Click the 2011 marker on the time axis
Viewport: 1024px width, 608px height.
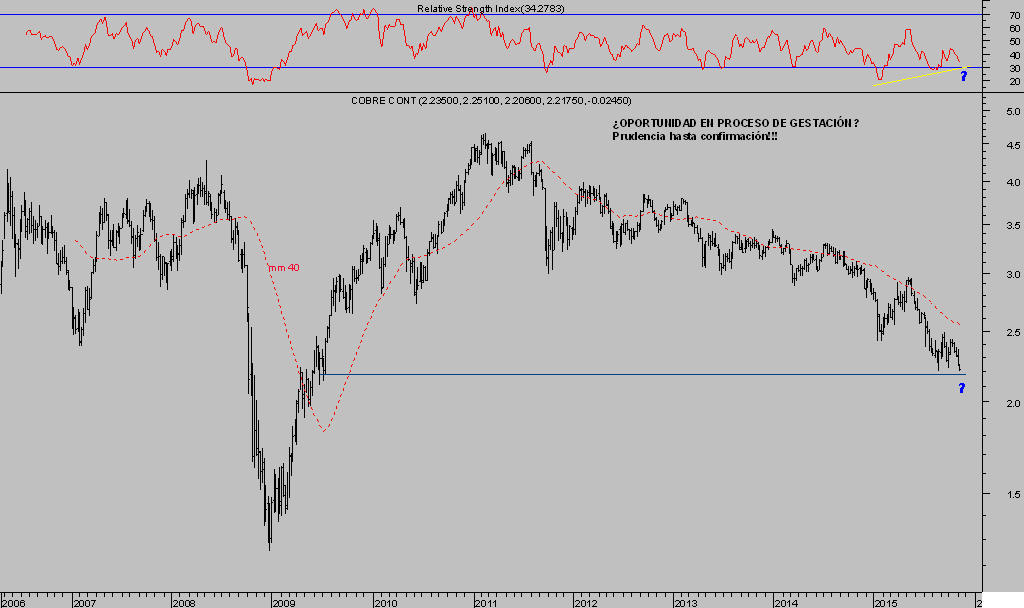485,603
